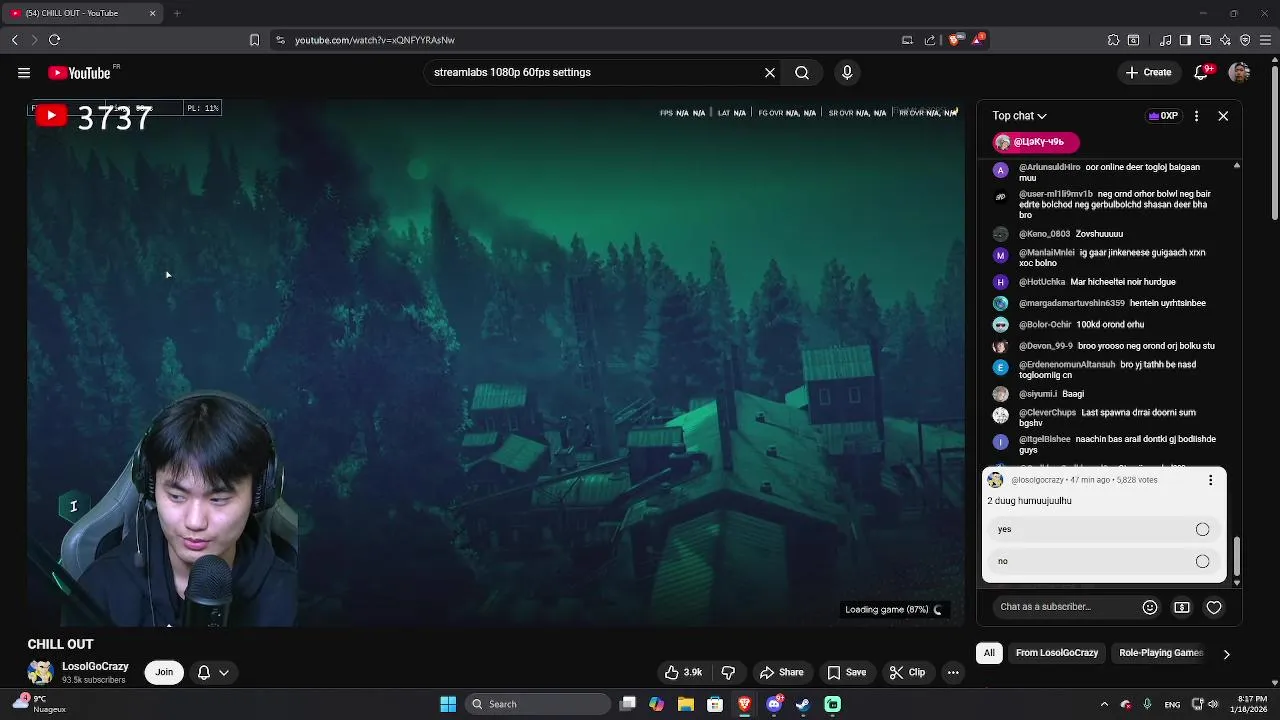Show hidden system tray icons
The width and height of the screenshot is (1280, 720).
pyautogui.click(x=1104, y=704)
